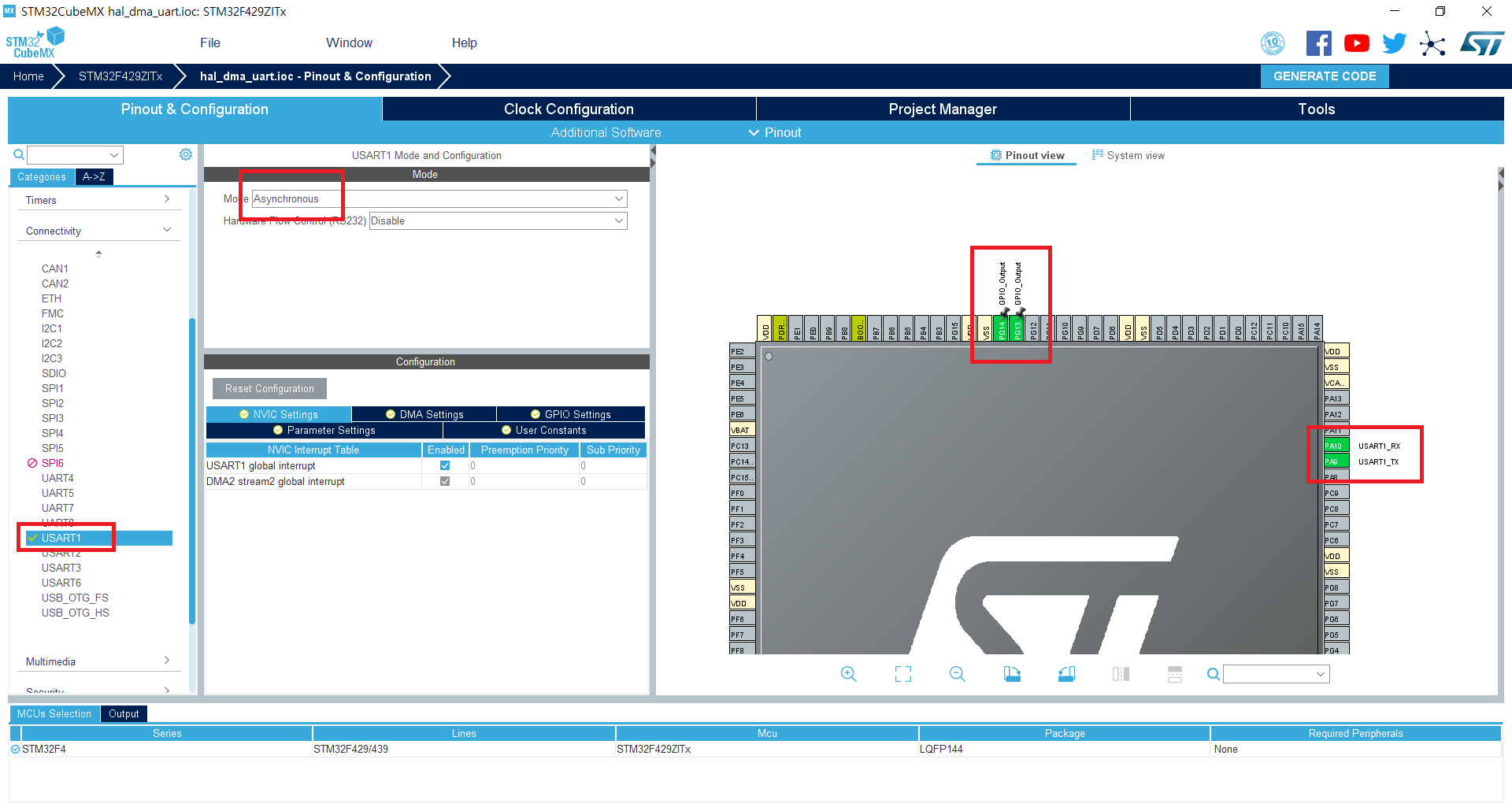Click Reset Configuration button
Image resolution: width=1512 pixels, height=811 pixels.
[269, 388]
